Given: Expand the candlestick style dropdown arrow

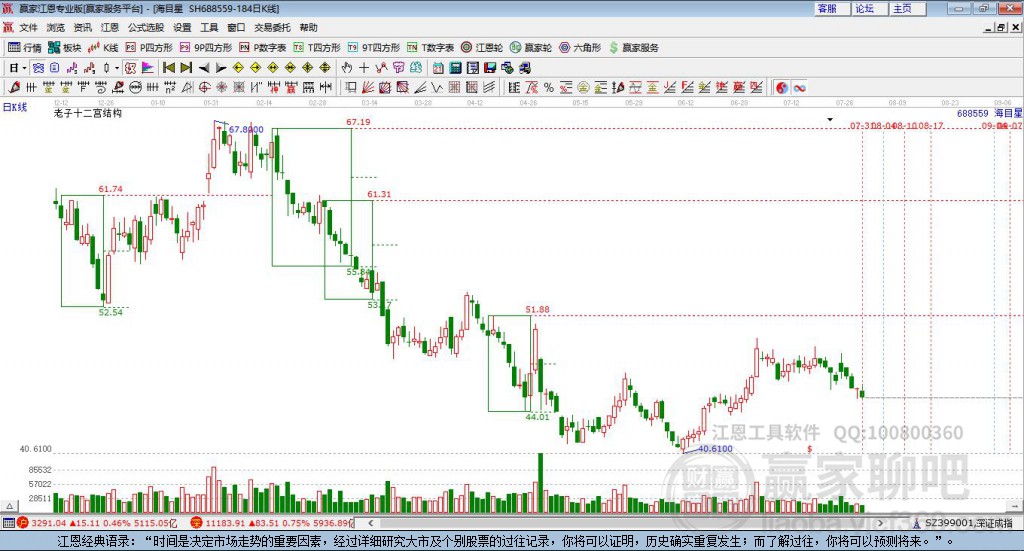Looking at the screenshot, I should (x=117, y=68).
